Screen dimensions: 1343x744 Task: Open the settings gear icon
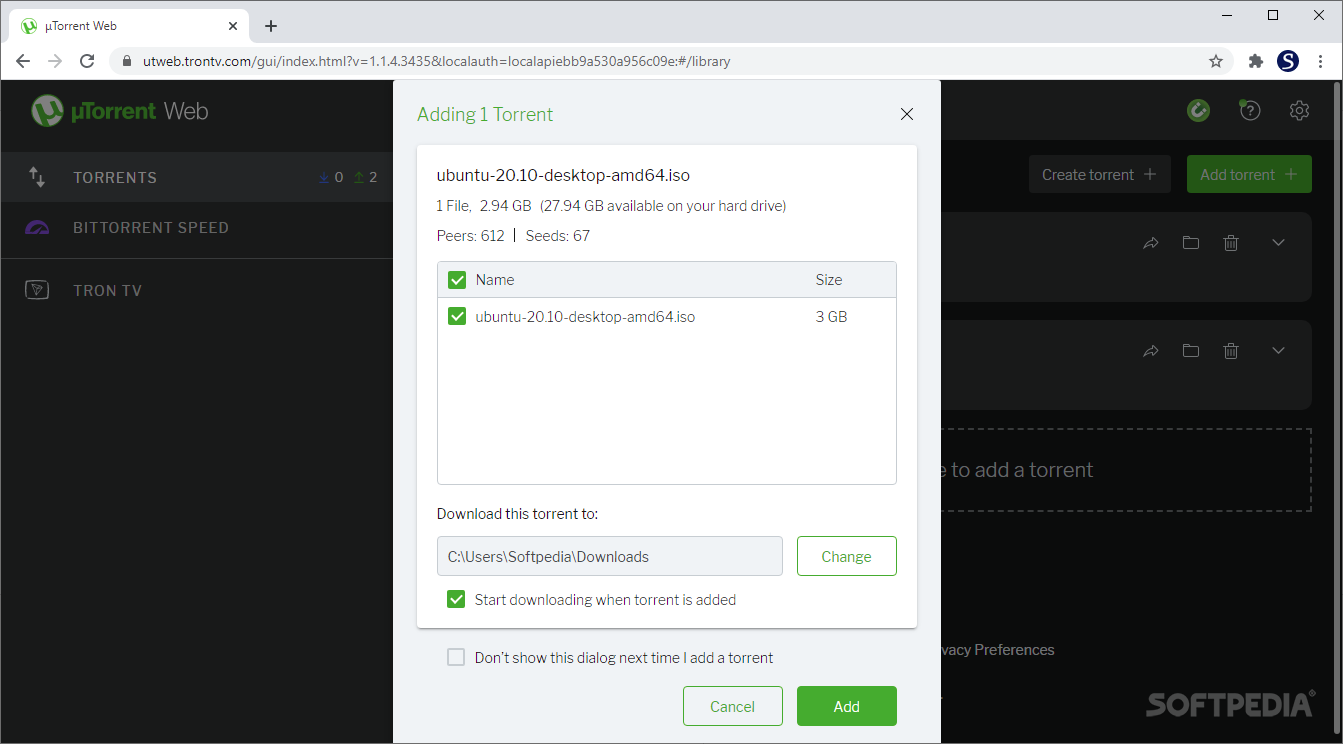(1299, 111)
